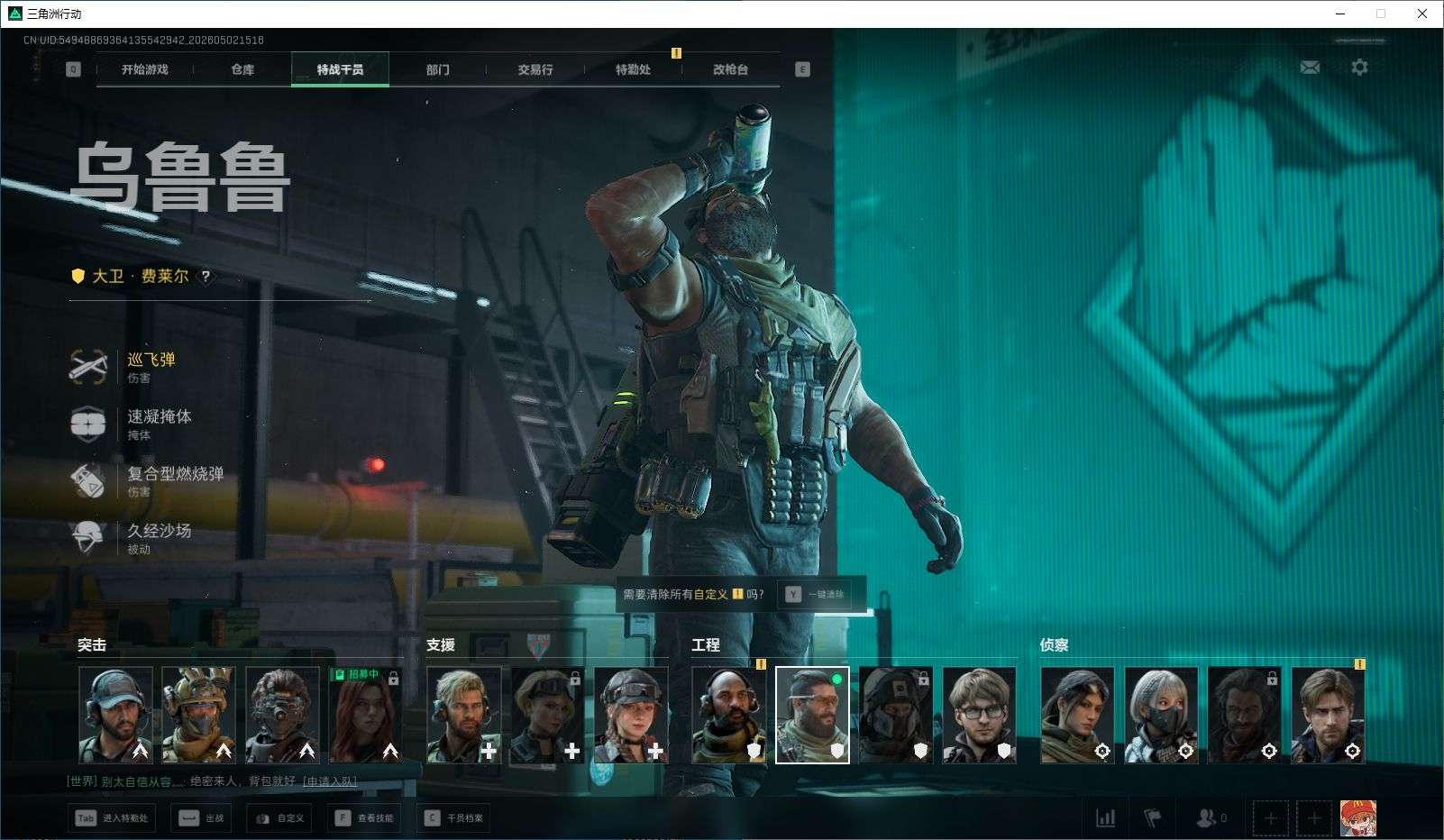Click the yellow alert badge above 特勤处 tab
The image size is (1444, 840).
pos(676,53)
